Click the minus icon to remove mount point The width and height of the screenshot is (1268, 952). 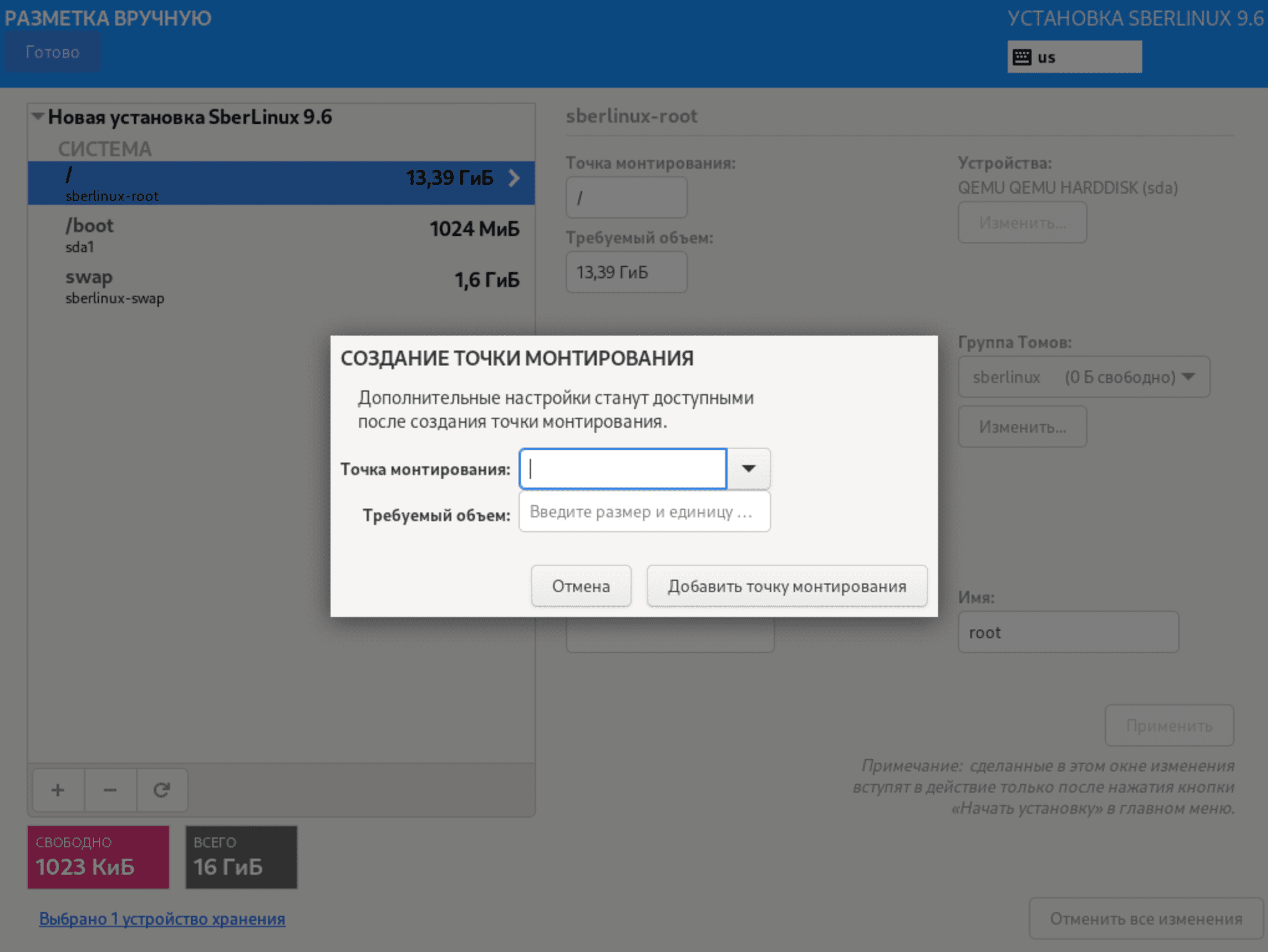[110, 790]
